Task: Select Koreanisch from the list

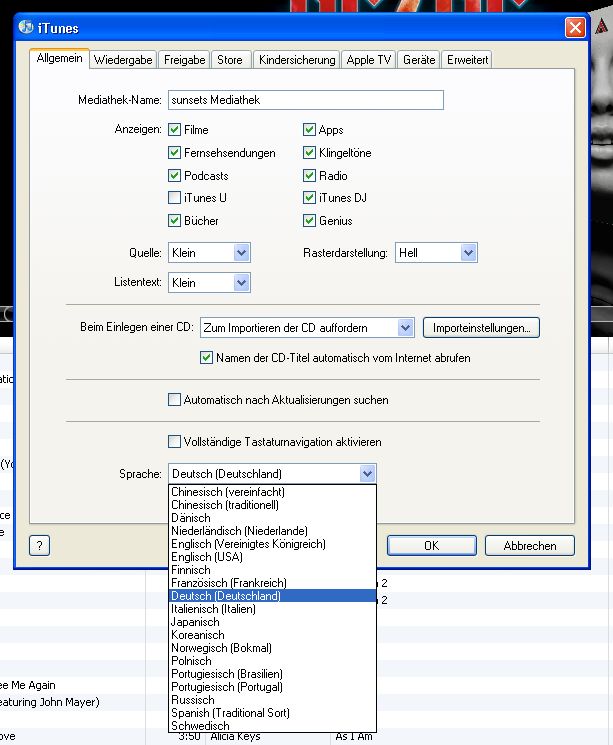Action: click(x=273, y=635)
